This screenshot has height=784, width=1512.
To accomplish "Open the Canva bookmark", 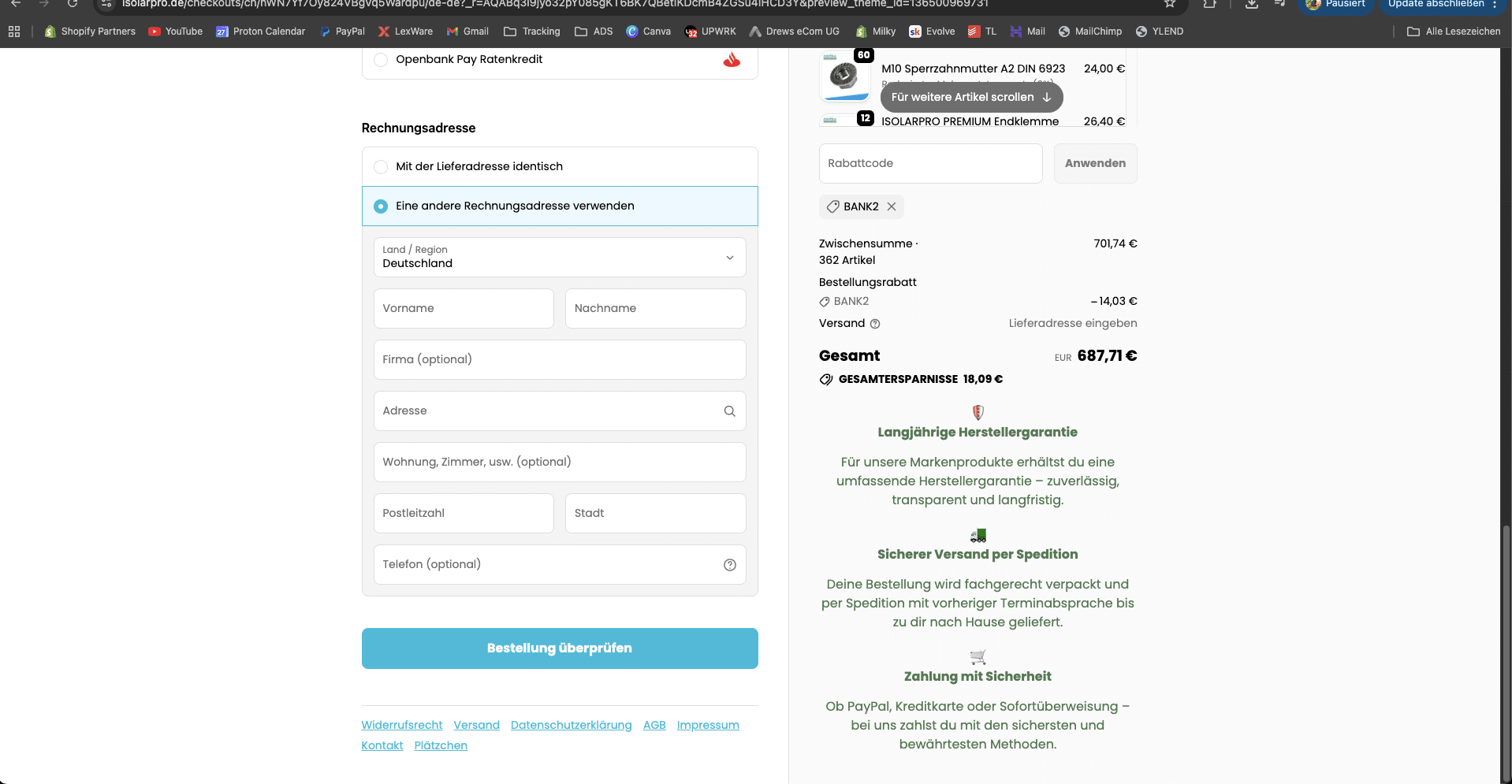I will click(649, 32).
